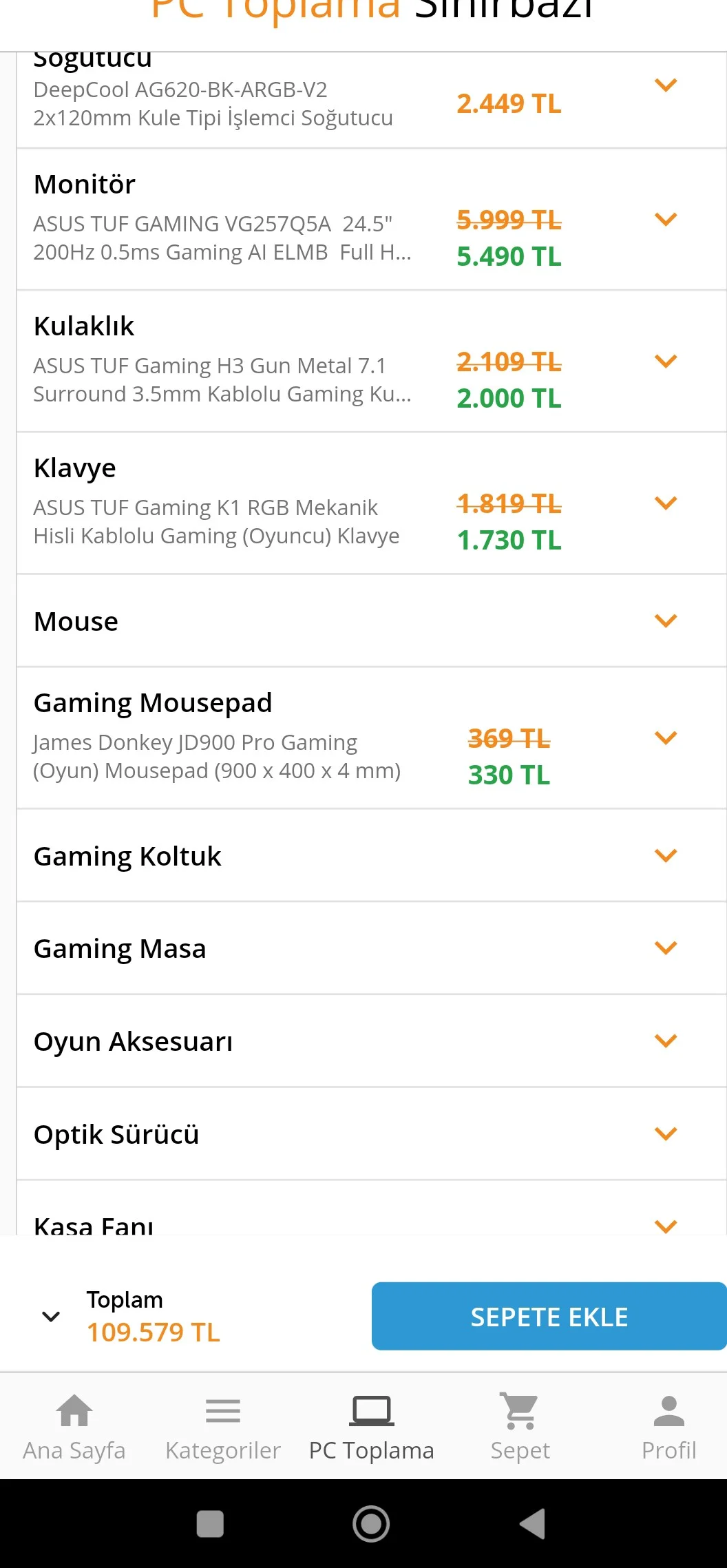Screen dimensions: 727x1568
Task: Go to Profil person icon
Action: pos(668,1411)
